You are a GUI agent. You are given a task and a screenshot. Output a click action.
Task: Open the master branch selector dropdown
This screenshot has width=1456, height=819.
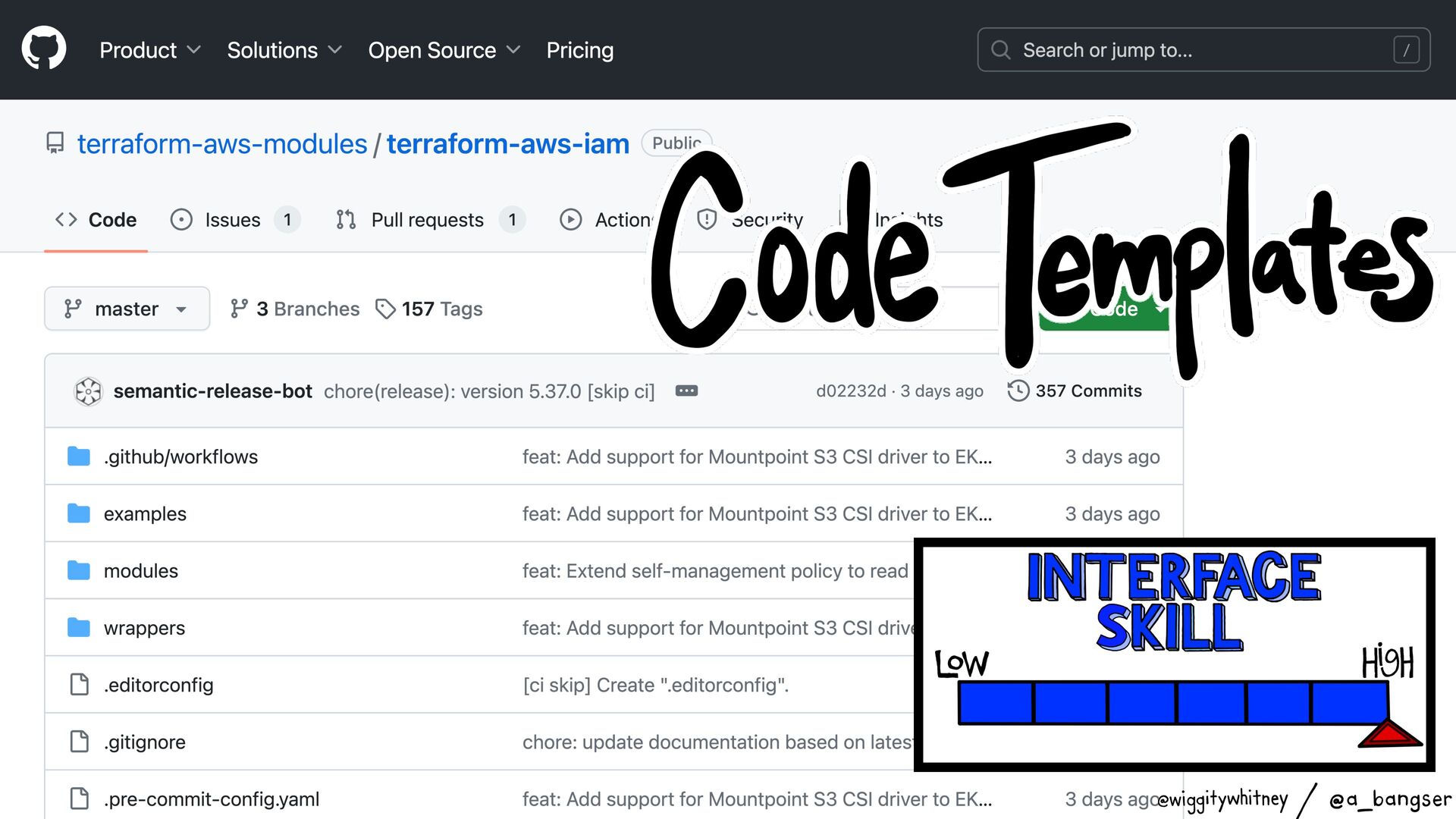(127, 309)
